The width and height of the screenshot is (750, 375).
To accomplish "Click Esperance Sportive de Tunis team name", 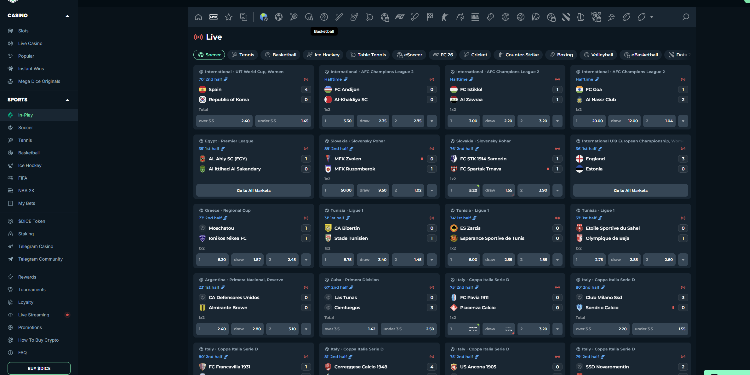I will click(x=492, y=238).
